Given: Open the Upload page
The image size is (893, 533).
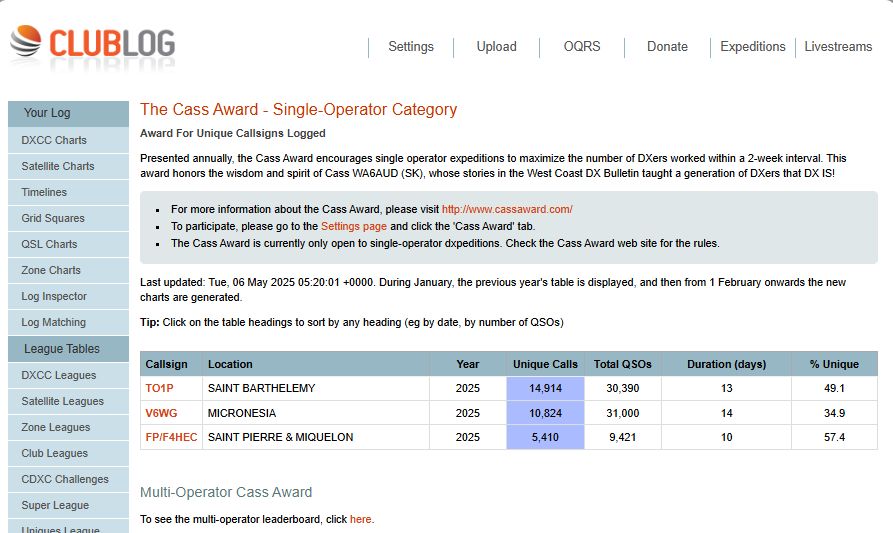Looking at the screenshot, I should click(496, 47).
